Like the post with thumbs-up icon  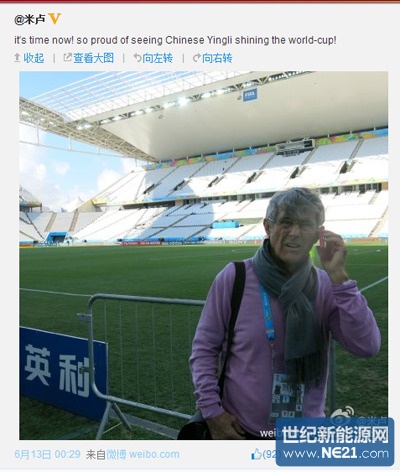(x=256, y=454)
